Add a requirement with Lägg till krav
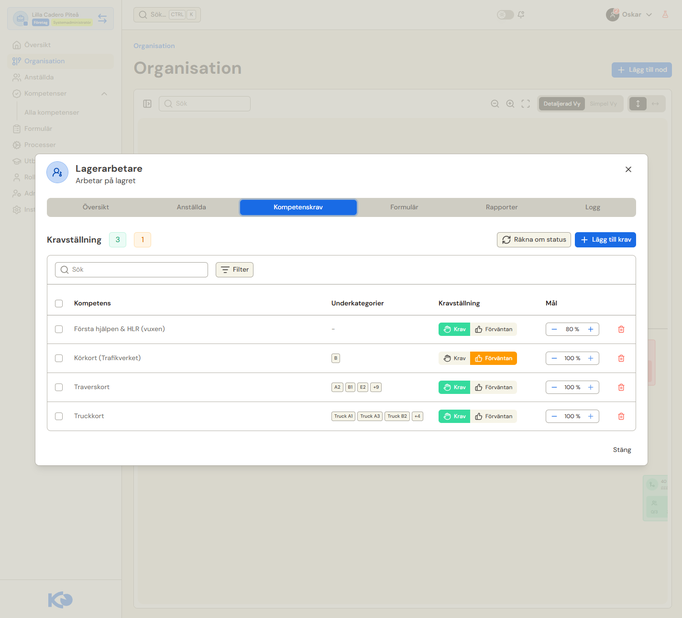 pyautogui.click(x=605, y=240)
